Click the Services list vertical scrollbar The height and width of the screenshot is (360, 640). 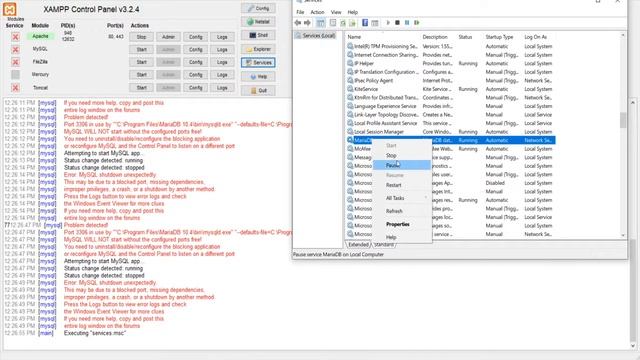pyautogui.click(x=623, y=135)
